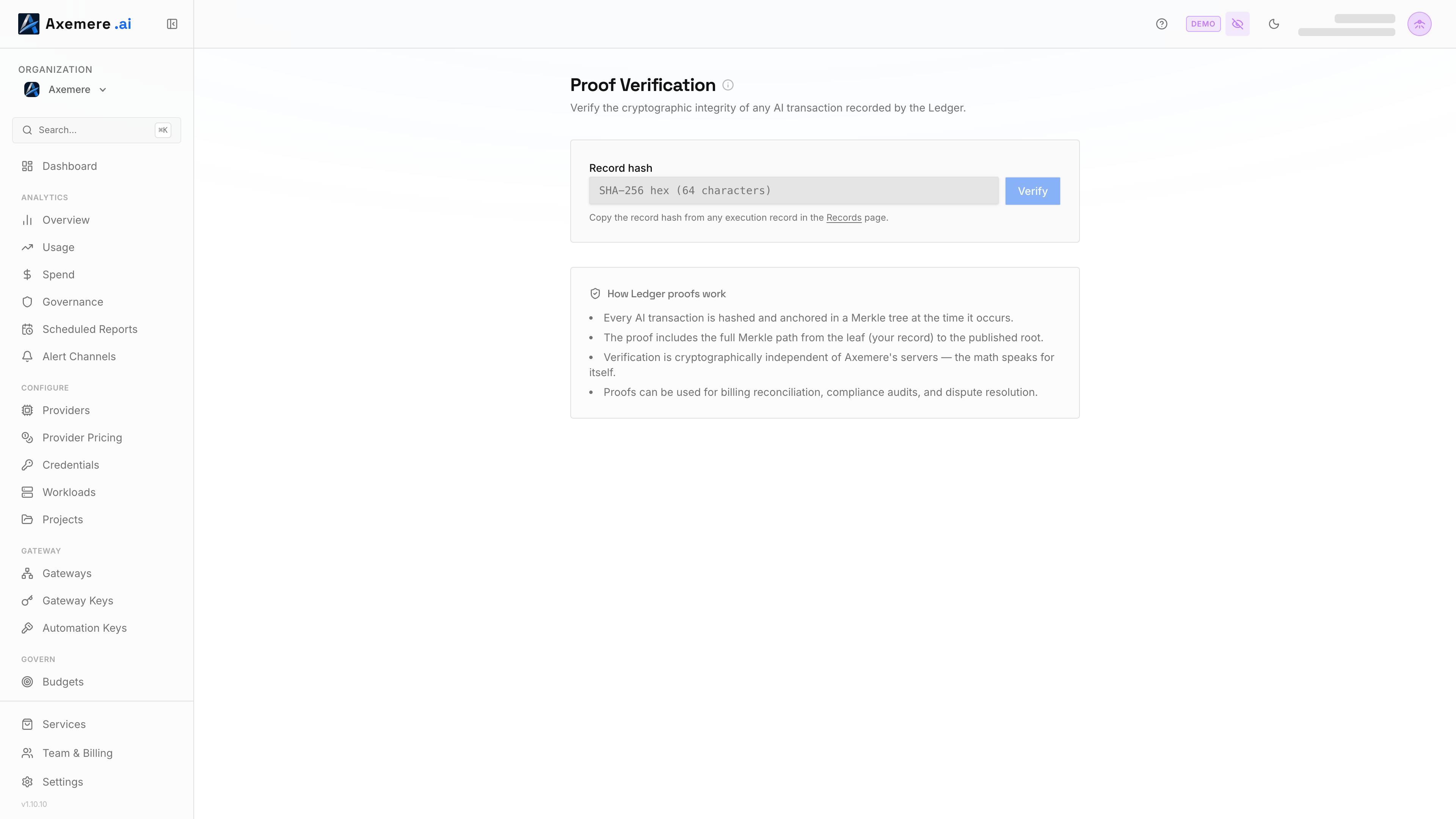Image resolution: width=1456 pixels, height=819 pixels.
Task: Click the Scheduled Reports calendar icon
Action: (x=27, y=329)
